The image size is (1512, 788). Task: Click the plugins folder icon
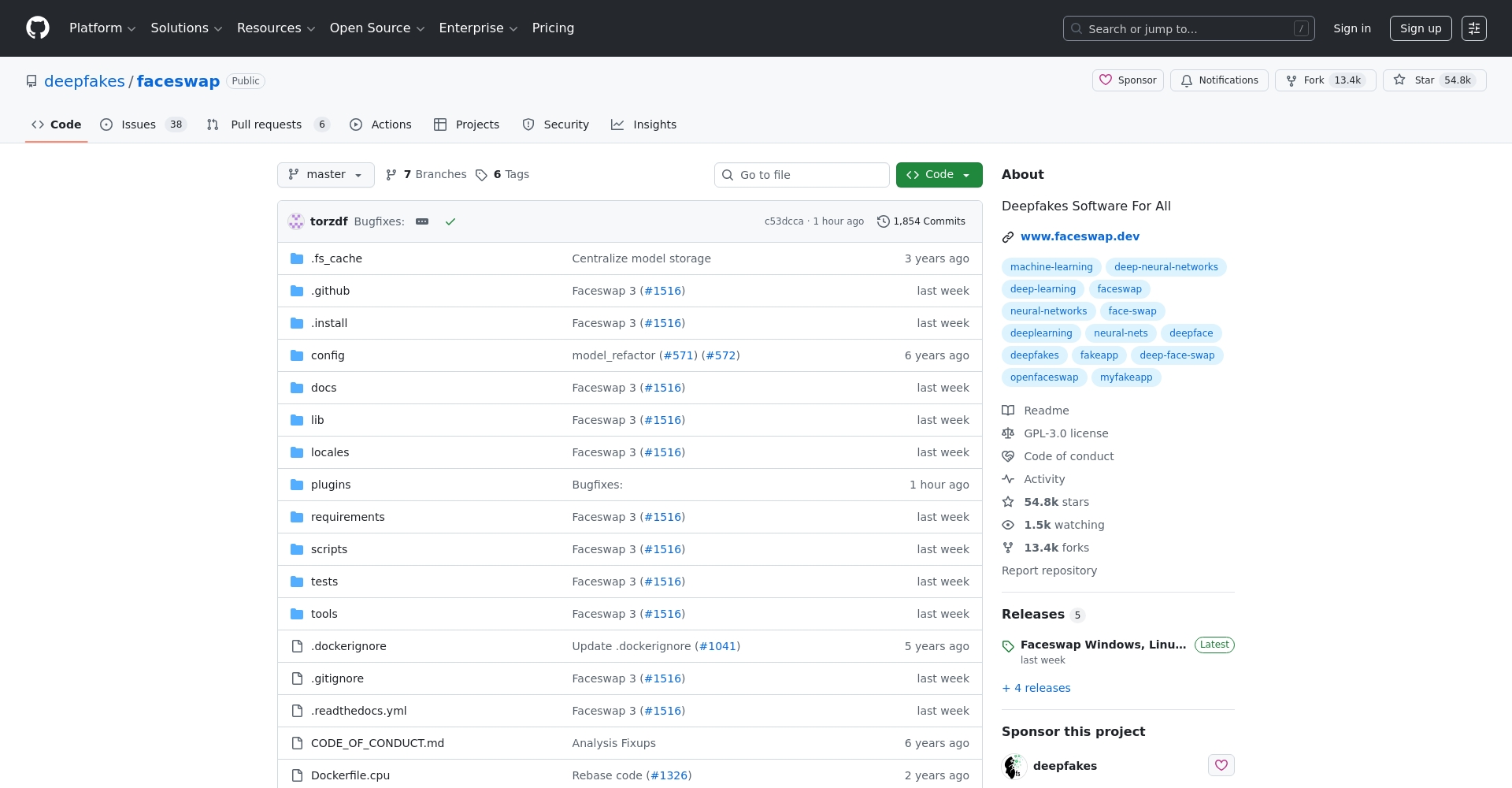(297, 485)
